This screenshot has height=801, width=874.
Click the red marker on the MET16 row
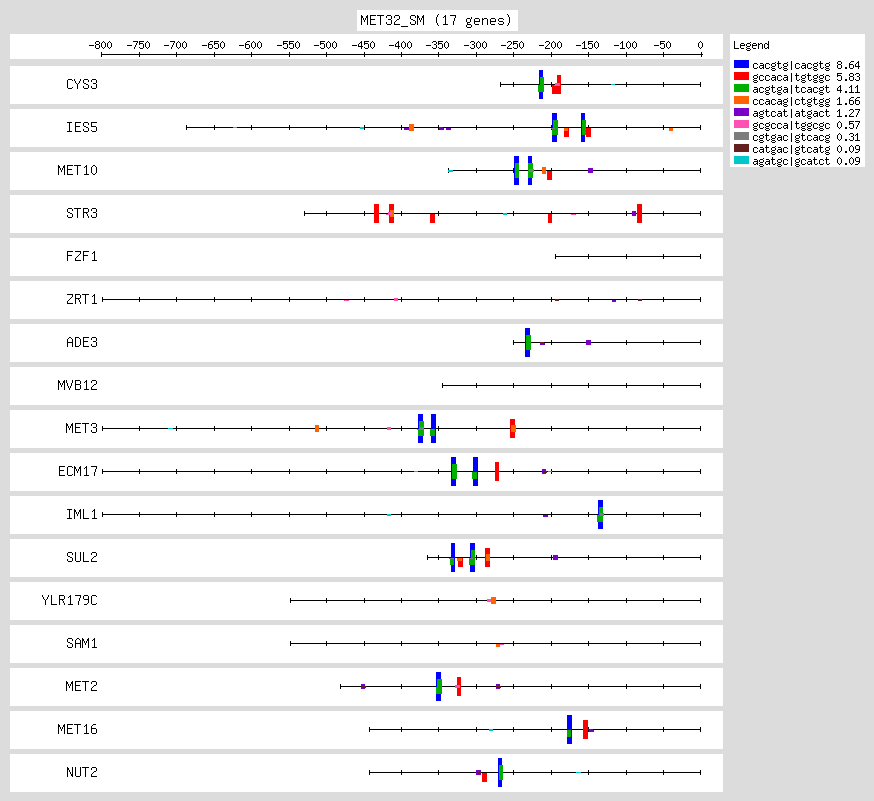point(585,729)
